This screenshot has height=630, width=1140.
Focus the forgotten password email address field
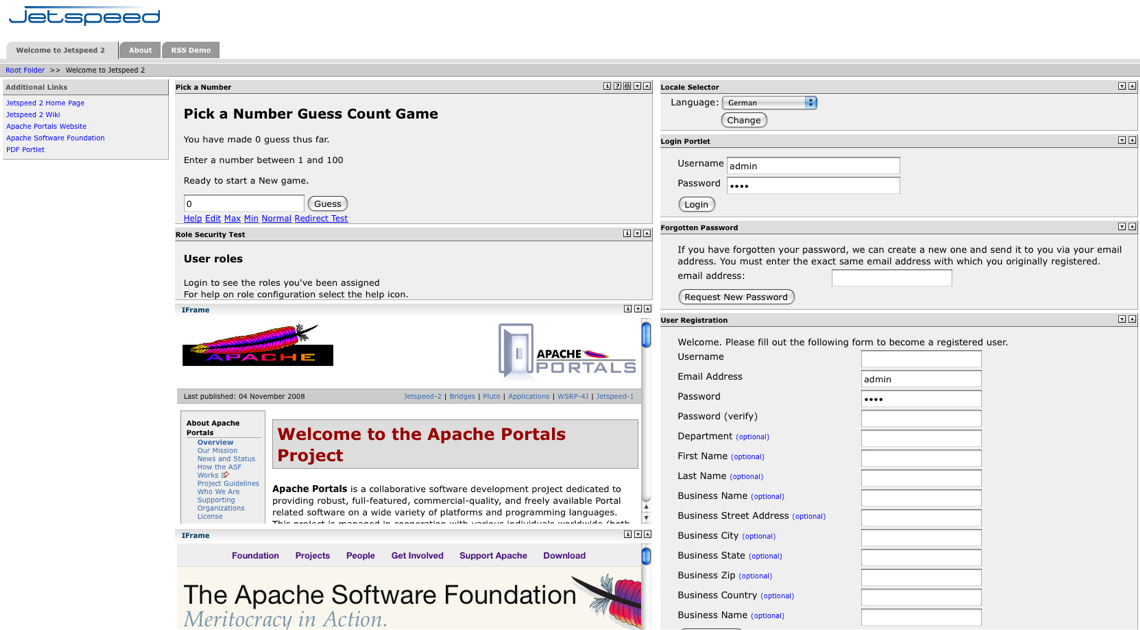(x=891, y=278)
